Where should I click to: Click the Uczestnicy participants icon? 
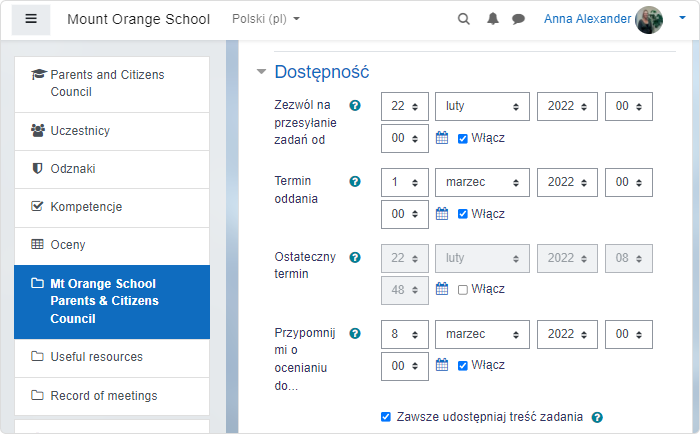click(x=38, y=130)
